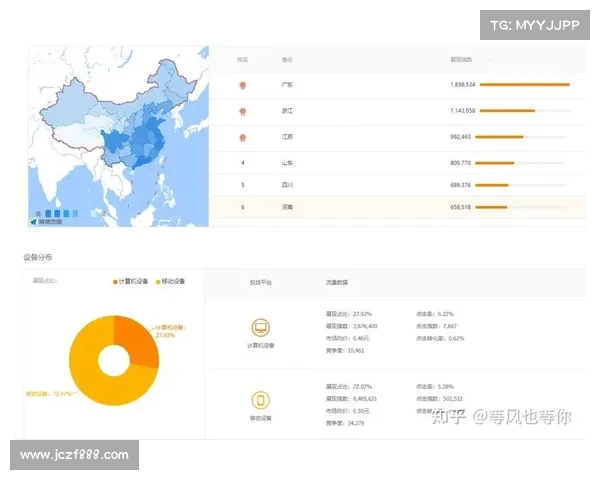Click the dark blue Sichuan region on the map
Image resolution: width=600 pixels, height=480 pixels.
tap(114, 142)
